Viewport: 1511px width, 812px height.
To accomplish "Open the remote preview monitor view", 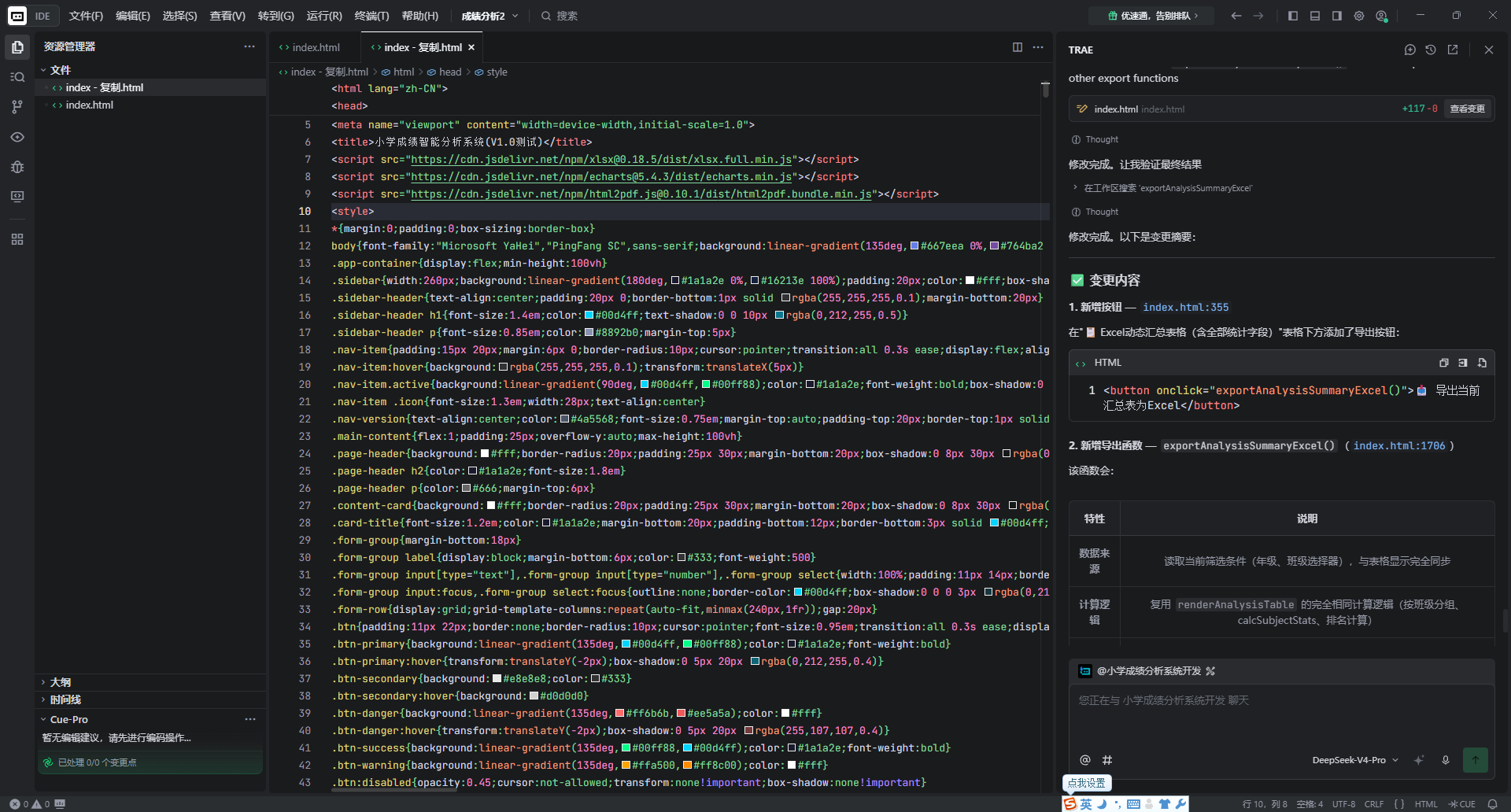I will pos(17,197).
